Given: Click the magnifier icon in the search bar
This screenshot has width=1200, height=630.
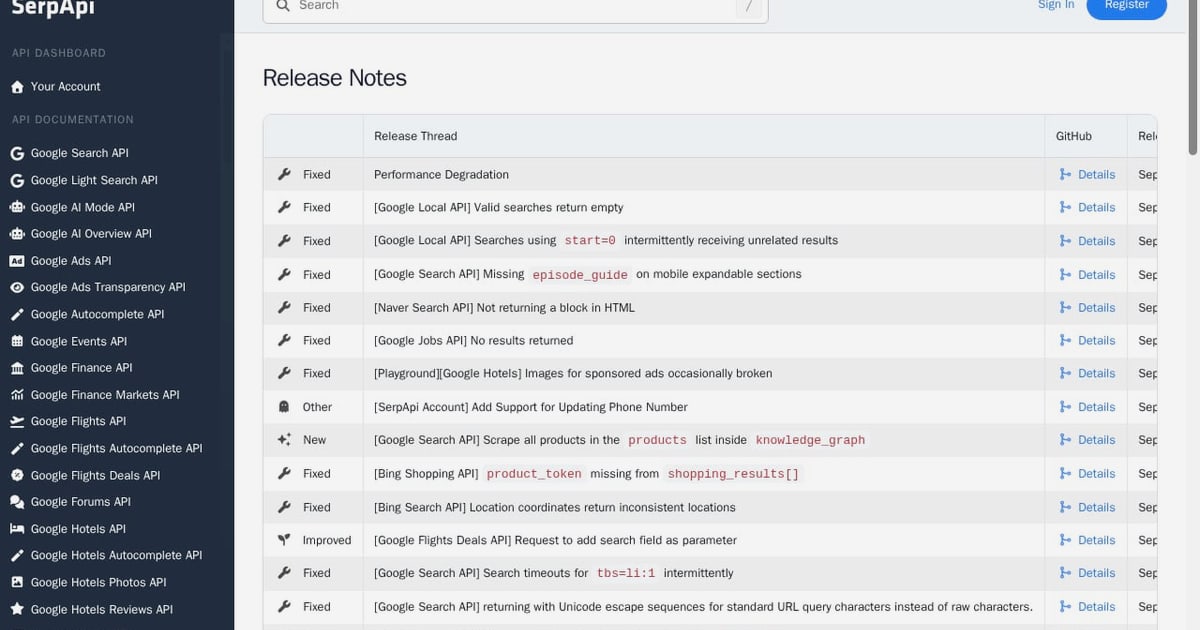Looking at the screenshot, I should pos(282,5).
